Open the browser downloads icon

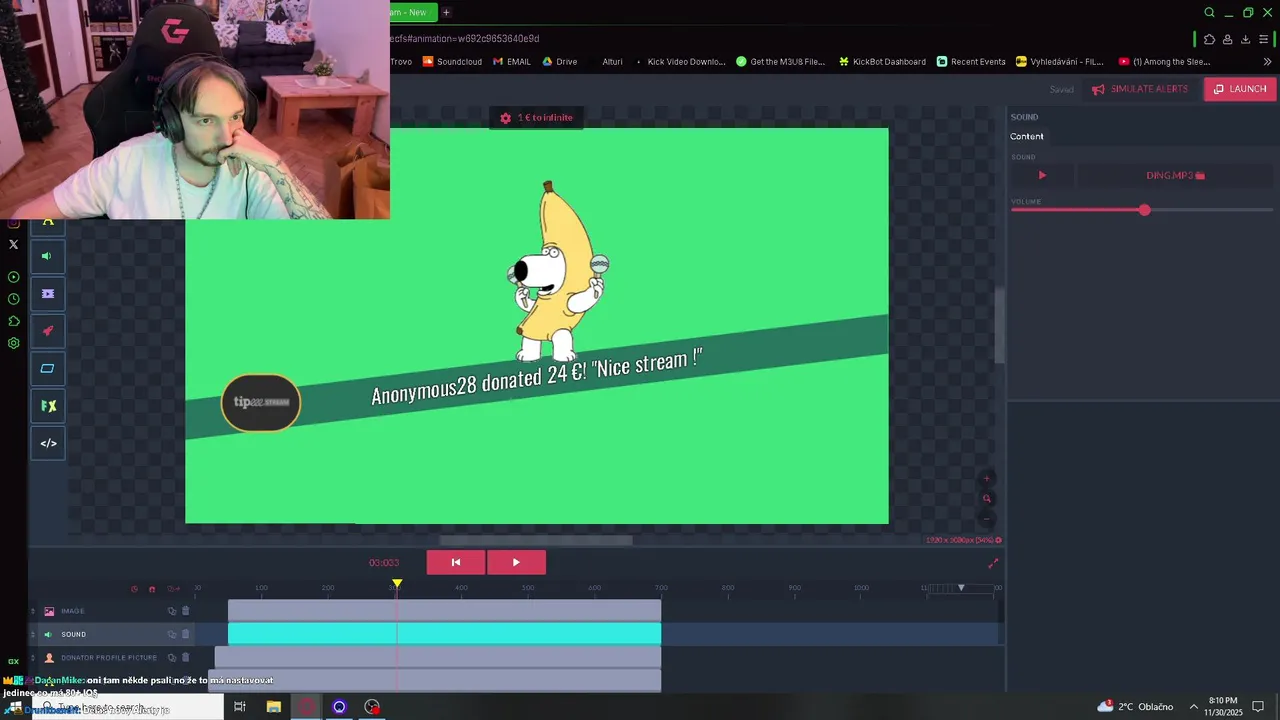[x=1245, y=39]
